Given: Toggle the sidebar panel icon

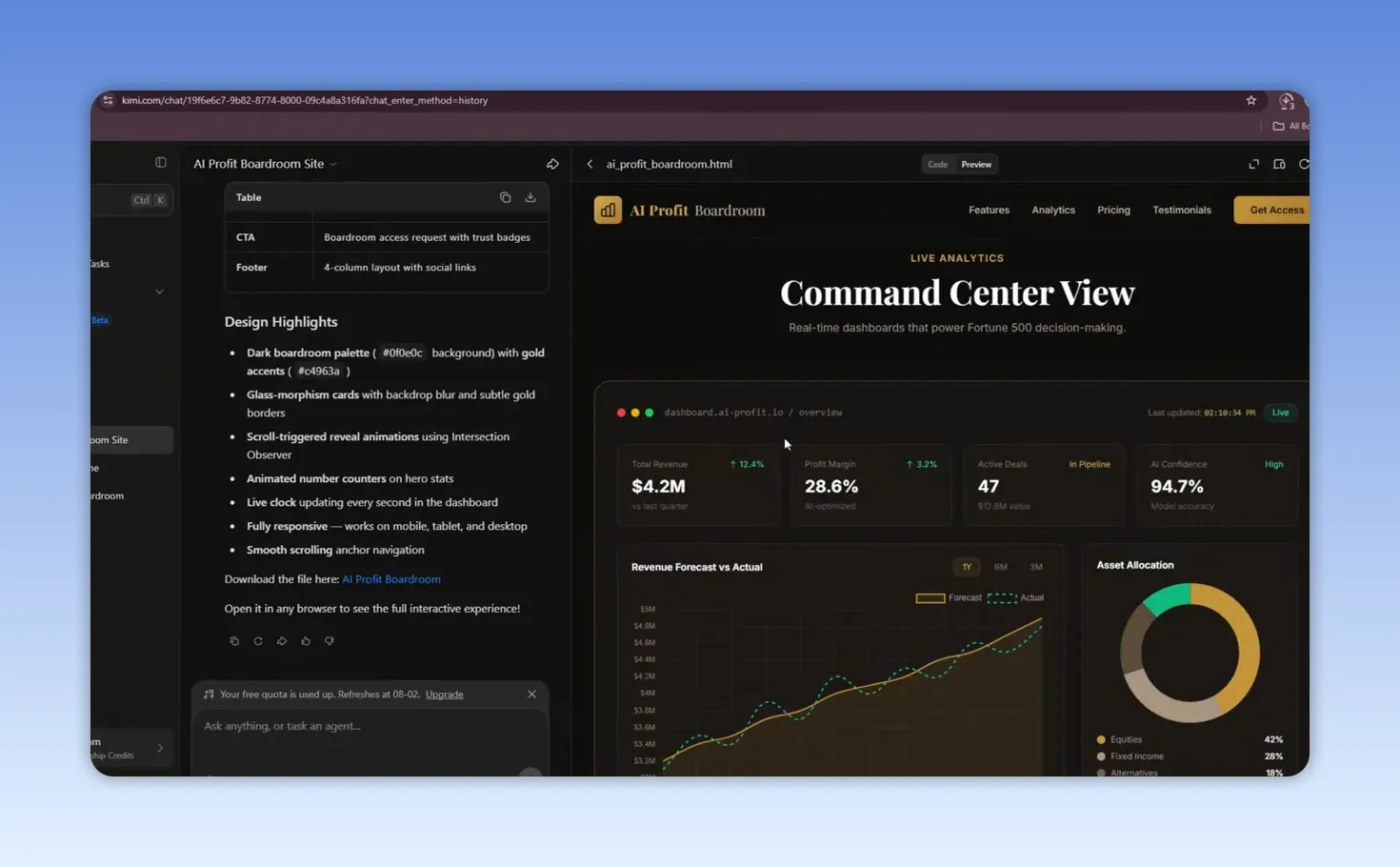Looking at the screenshot, I should pos(161,163).
